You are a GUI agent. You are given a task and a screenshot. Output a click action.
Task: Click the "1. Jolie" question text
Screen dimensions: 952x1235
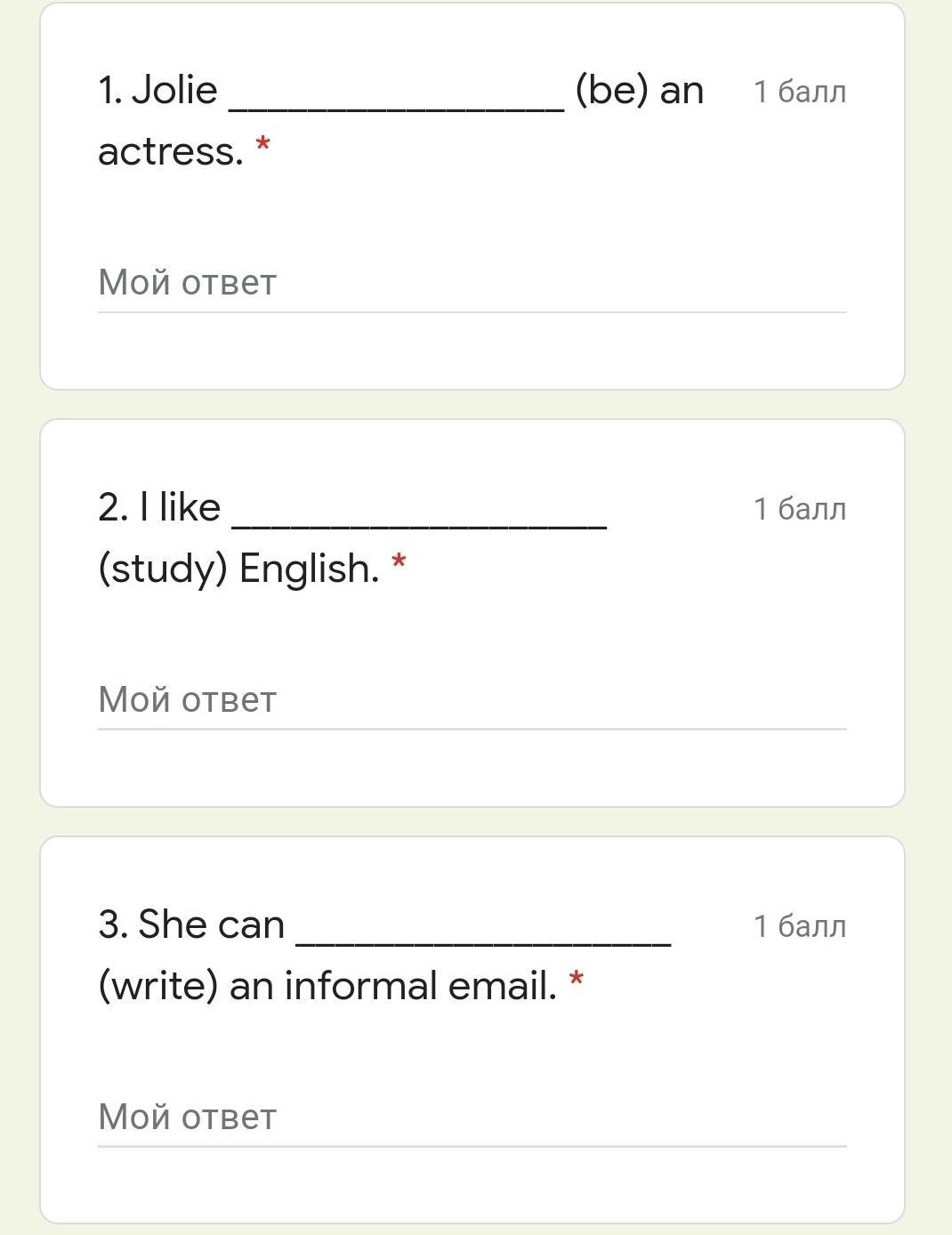(x=158, y=91)
